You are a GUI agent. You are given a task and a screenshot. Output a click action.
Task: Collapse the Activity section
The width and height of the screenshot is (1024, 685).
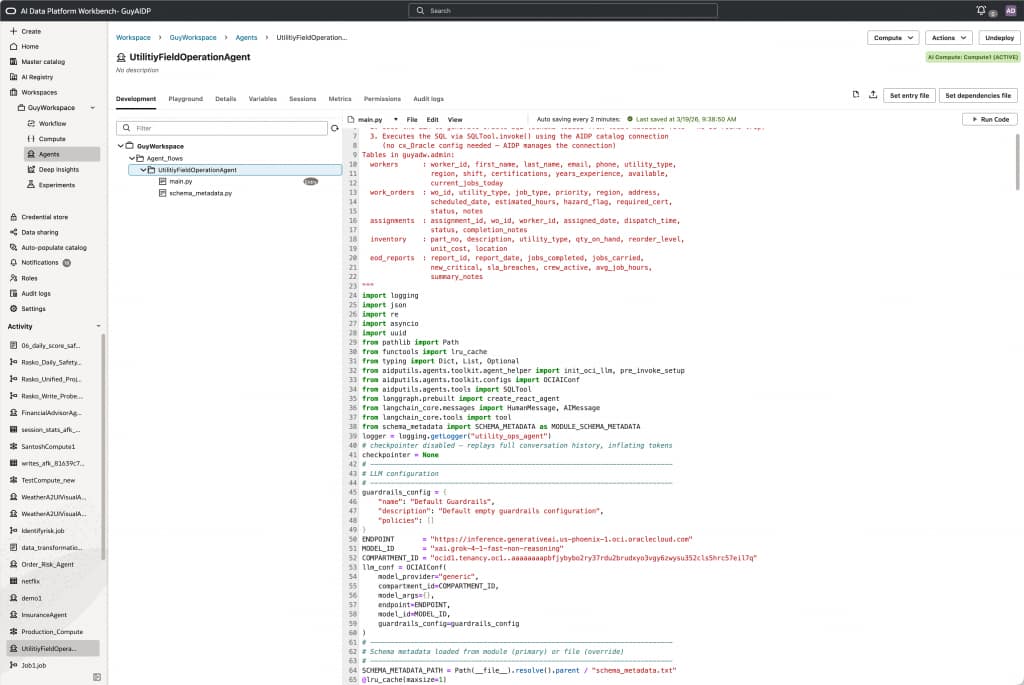point(99,326)
